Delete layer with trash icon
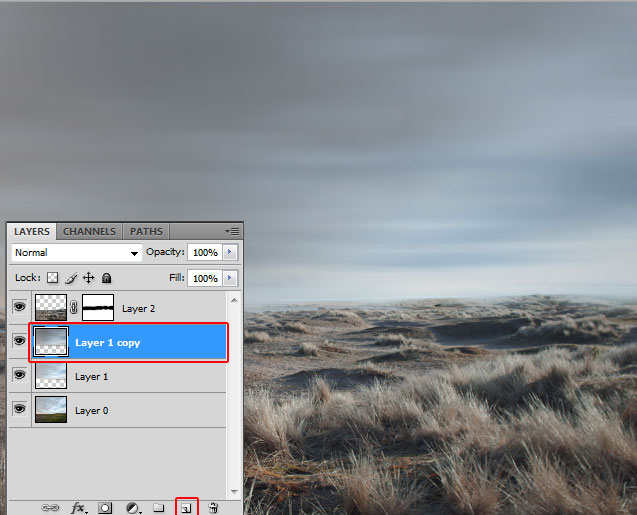The height and width of the screenshot is (515, 637). click(x=213, y=508)
